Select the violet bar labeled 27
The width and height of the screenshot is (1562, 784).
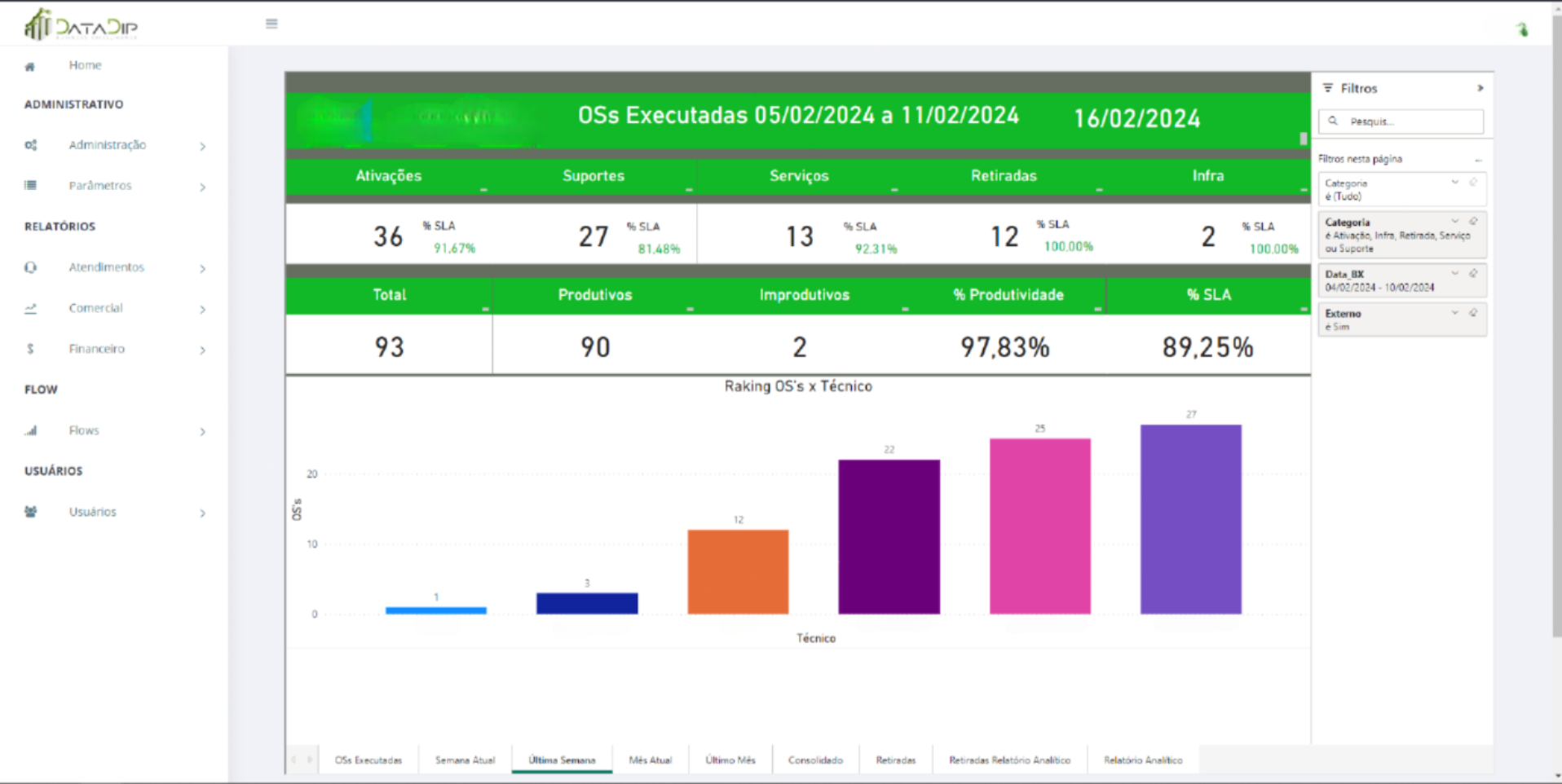point(1191,519)
